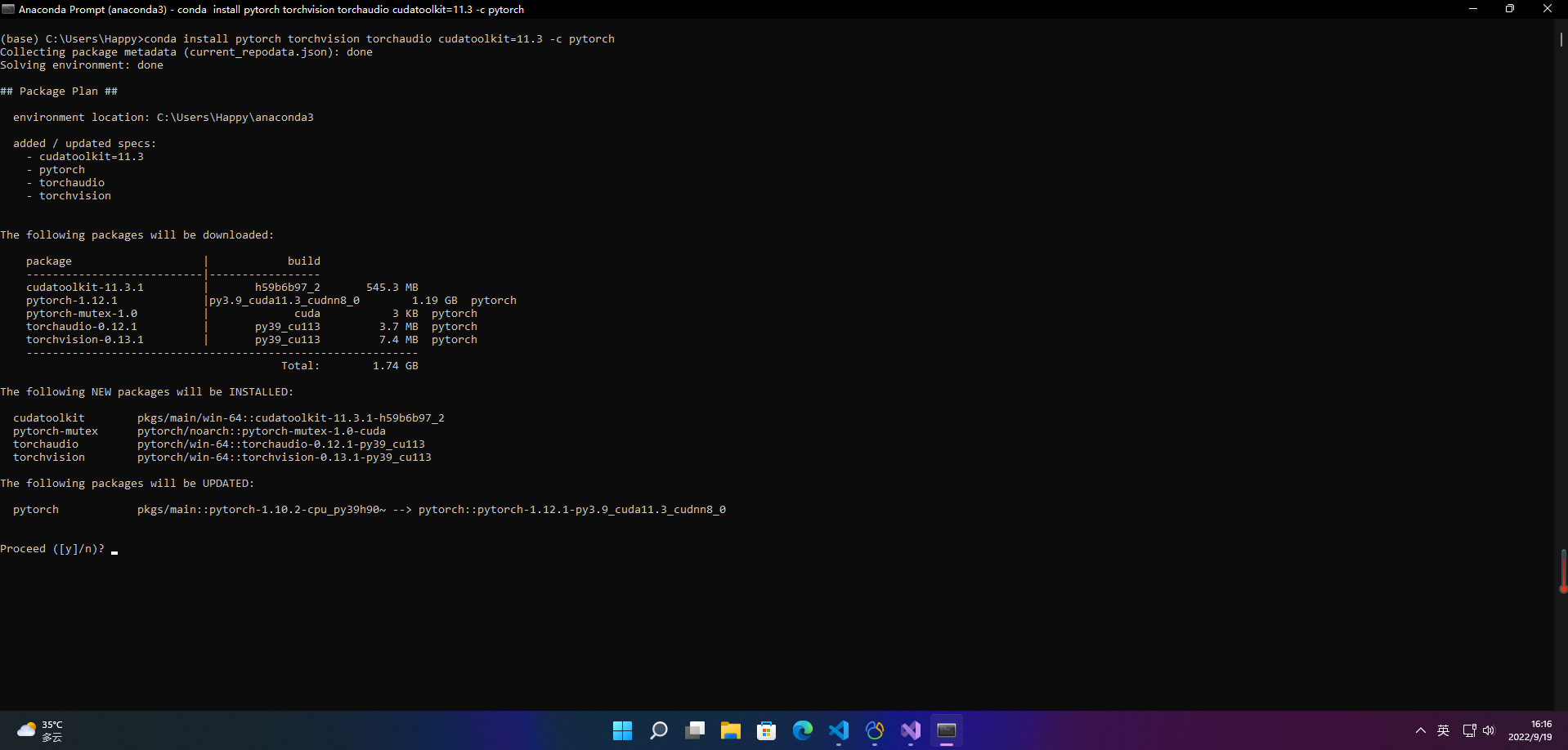The width and height of the screenshot is (1568, 750).
Task: Click the 英 input method indicator
Action: (x=1443, y=730)
